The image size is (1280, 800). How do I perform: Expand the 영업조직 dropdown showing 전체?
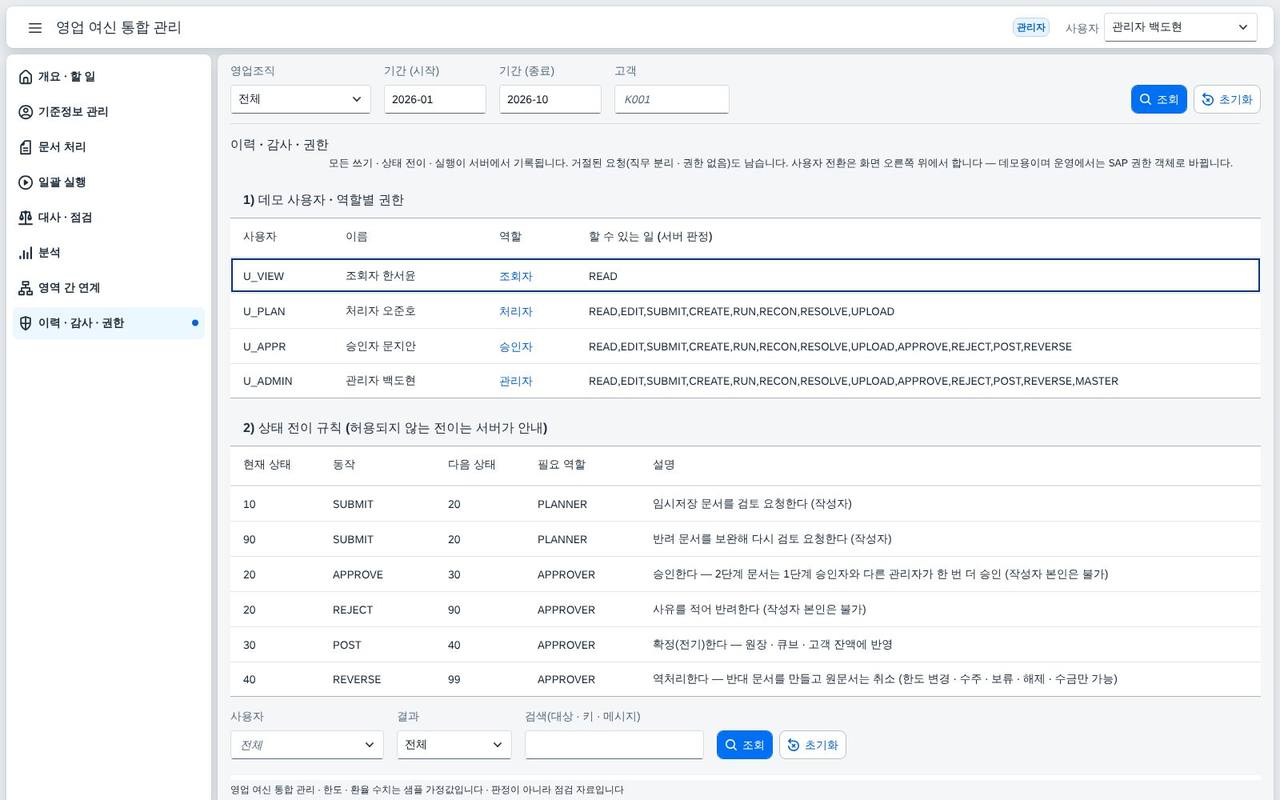300,99
